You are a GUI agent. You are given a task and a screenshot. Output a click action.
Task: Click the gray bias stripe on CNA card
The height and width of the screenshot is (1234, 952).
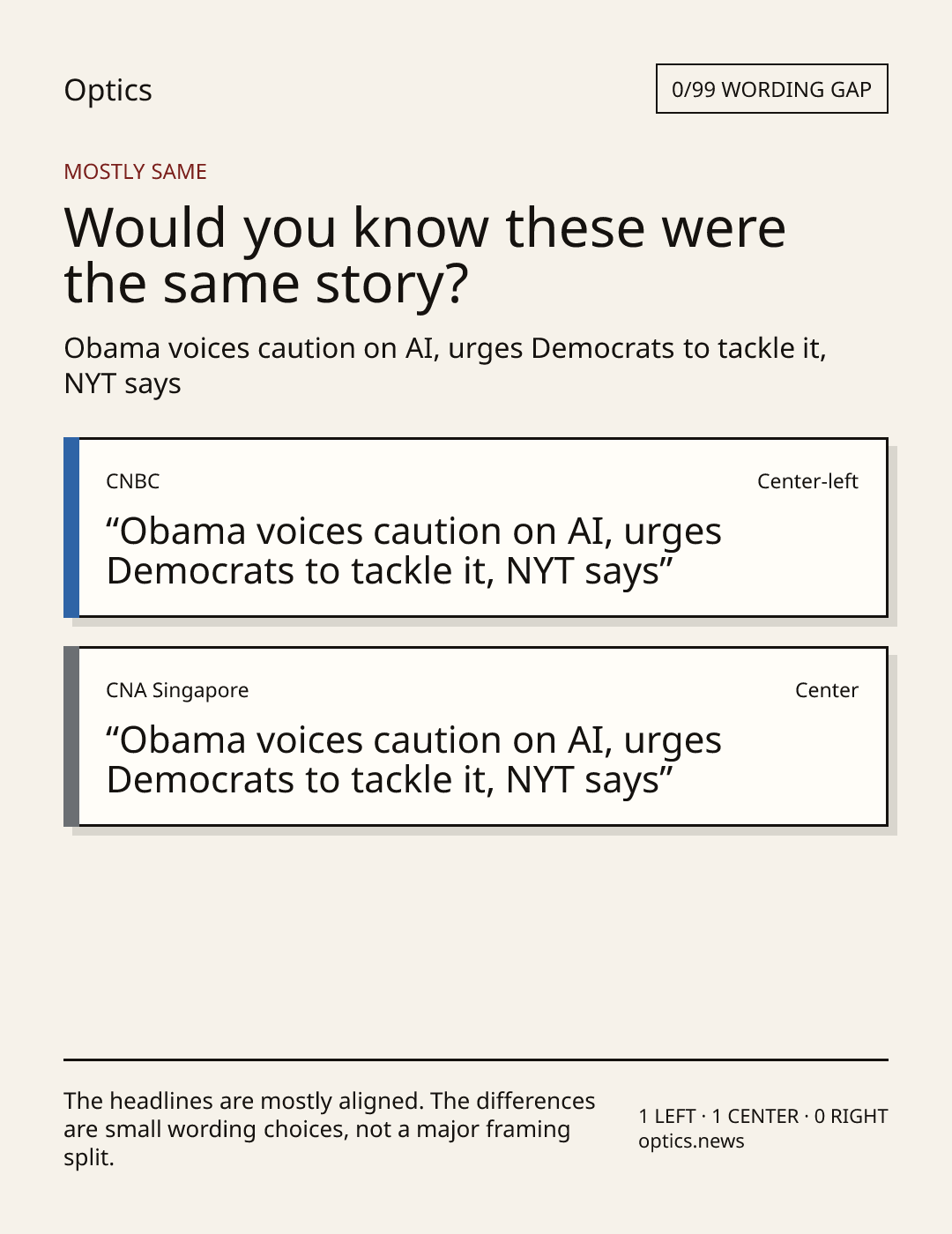(x=71, y=736)
